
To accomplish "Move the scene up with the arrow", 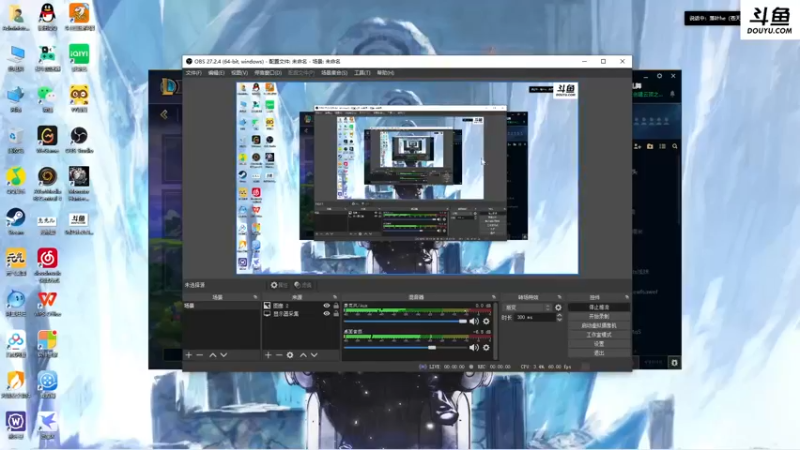I will click(x=213, y=355).
